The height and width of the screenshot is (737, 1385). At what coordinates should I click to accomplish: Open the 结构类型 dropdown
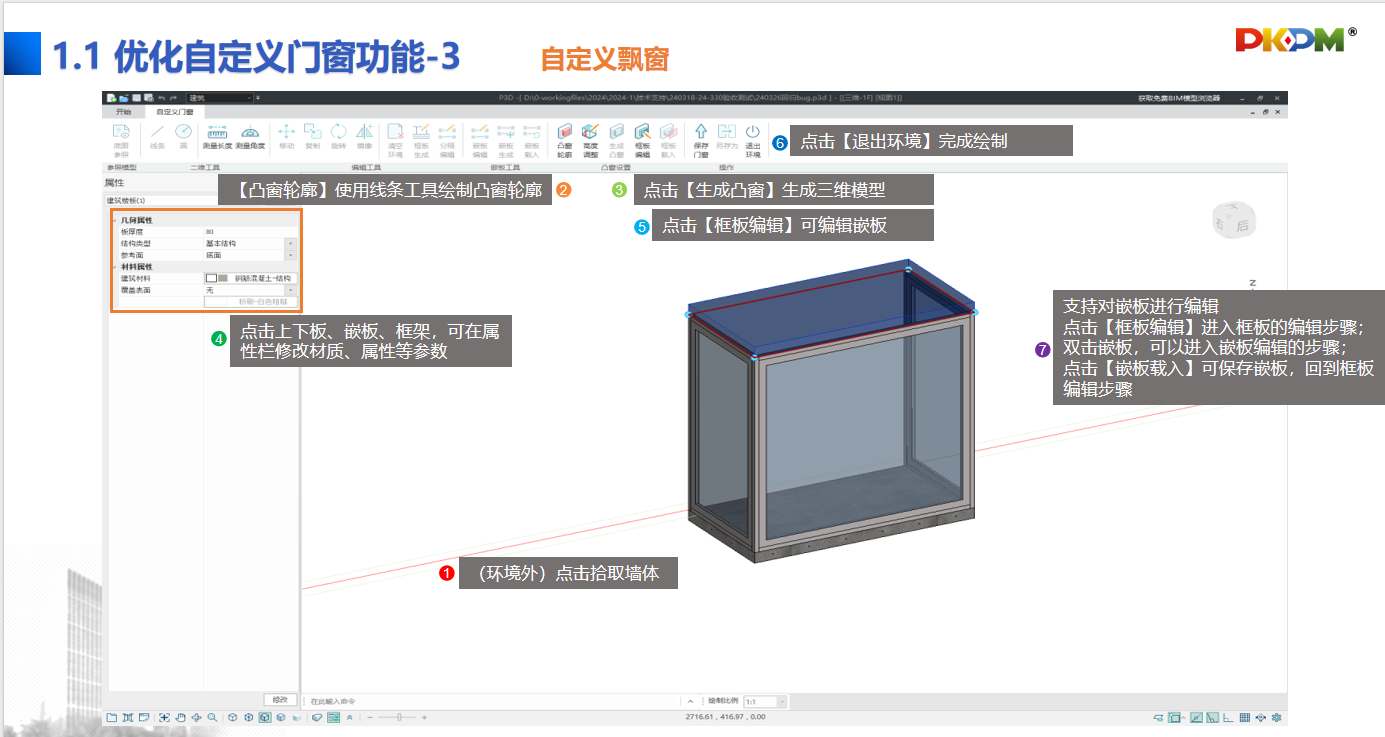[x=290, y=243]
